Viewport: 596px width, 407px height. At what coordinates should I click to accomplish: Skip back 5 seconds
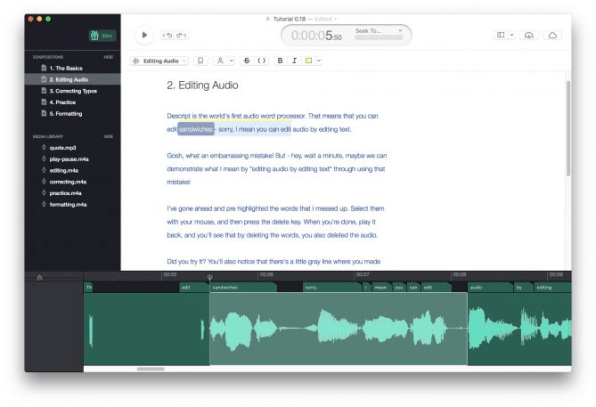(167, 35)
